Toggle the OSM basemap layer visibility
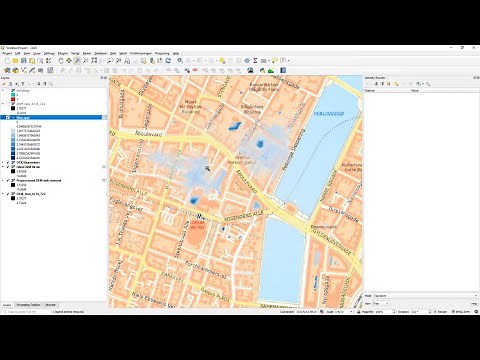 (x=8, y=162)
